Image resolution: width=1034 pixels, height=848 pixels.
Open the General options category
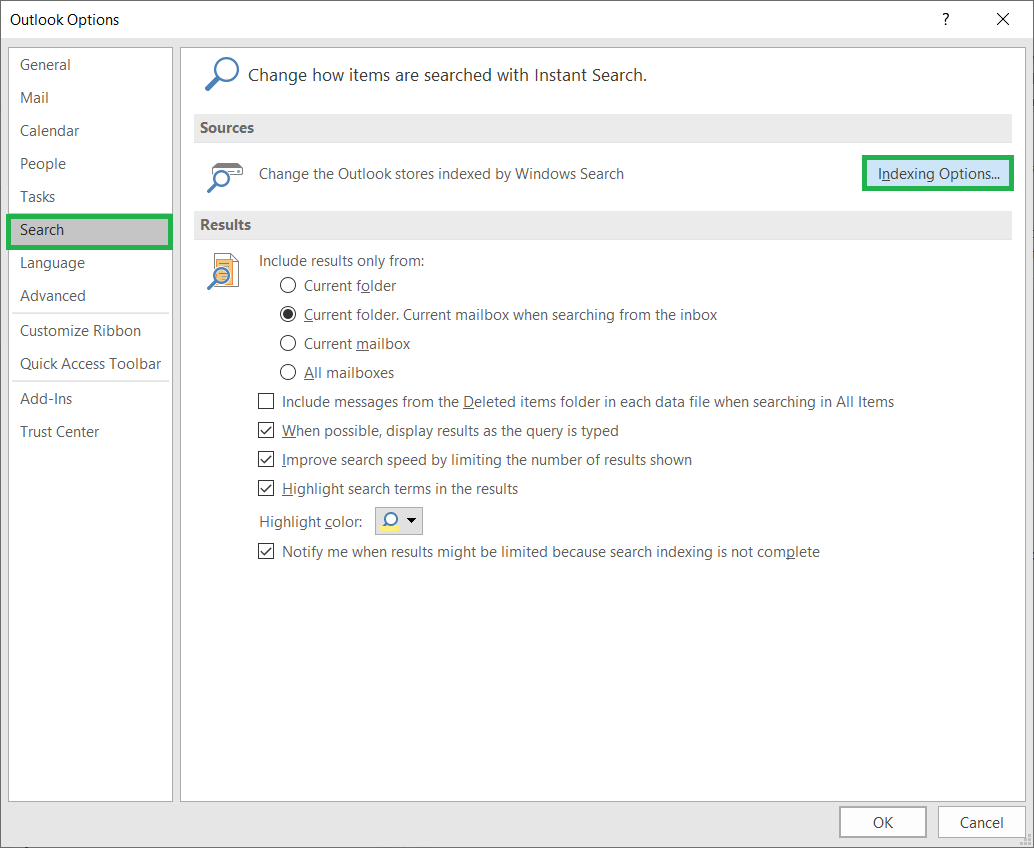click(x=89, y=65)
